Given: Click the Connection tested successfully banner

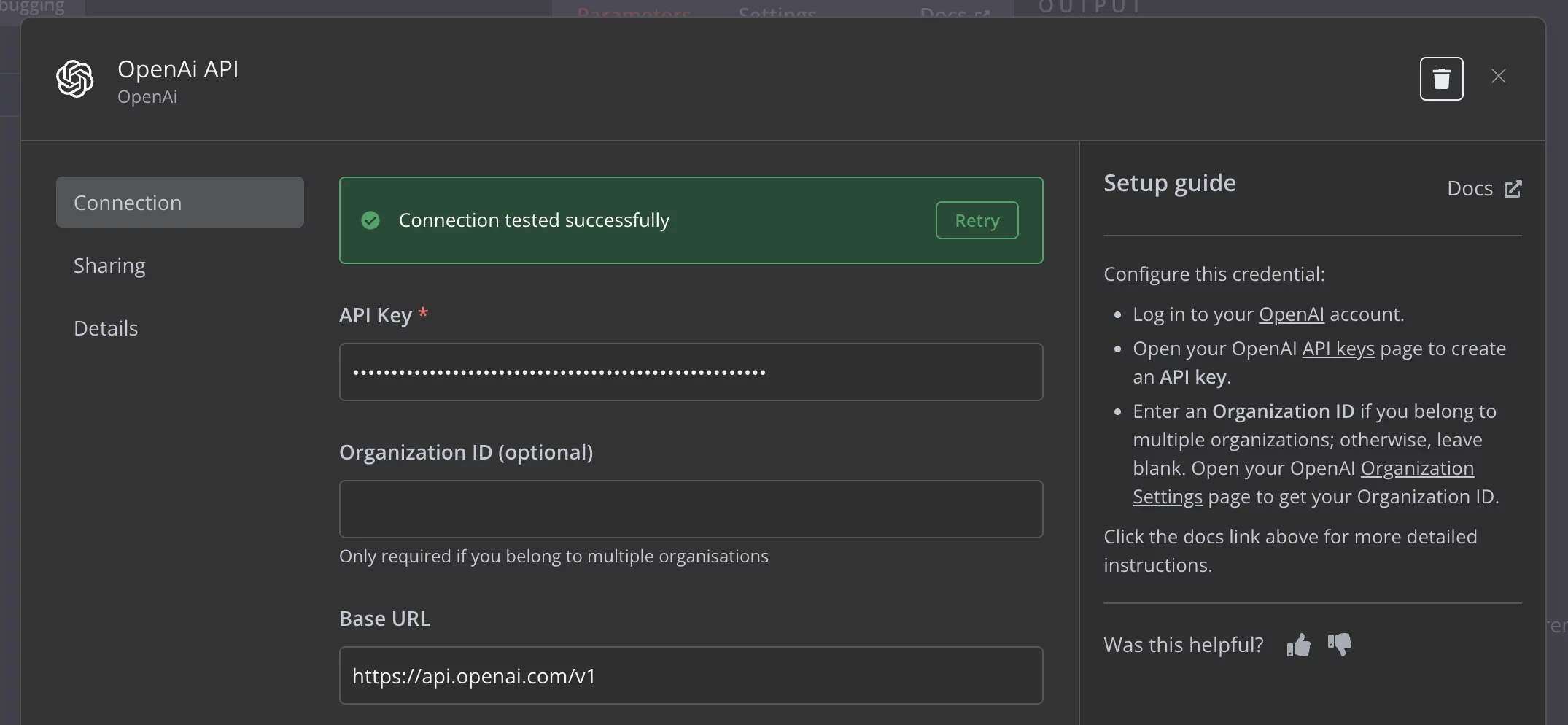Looking at the screenshot, I should pyautogui.click(x=691, y=220).
